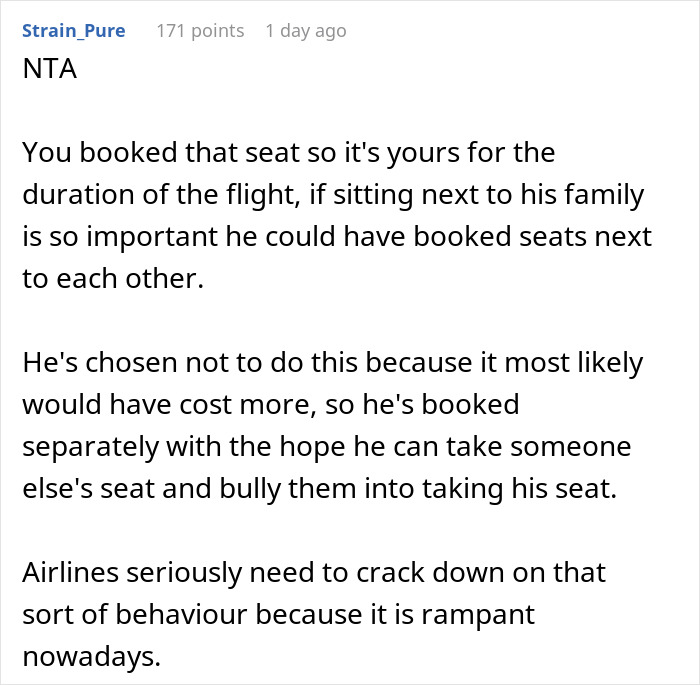Click the text "to each other."
The height and width of the screenshot is (685, 700).
(112, 279)
